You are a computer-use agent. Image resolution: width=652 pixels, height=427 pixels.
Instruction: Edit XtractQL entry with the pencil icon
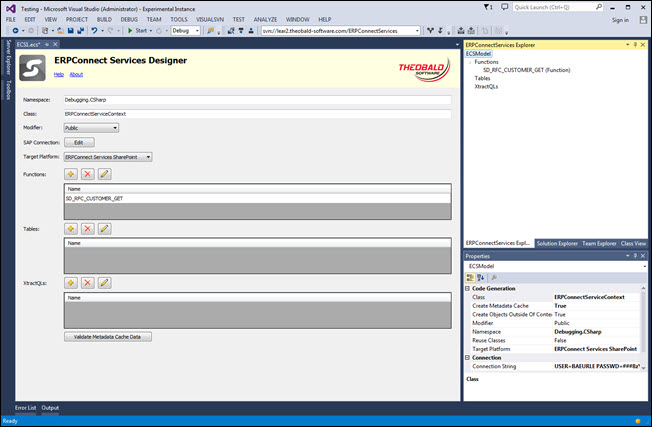[104, 282]
